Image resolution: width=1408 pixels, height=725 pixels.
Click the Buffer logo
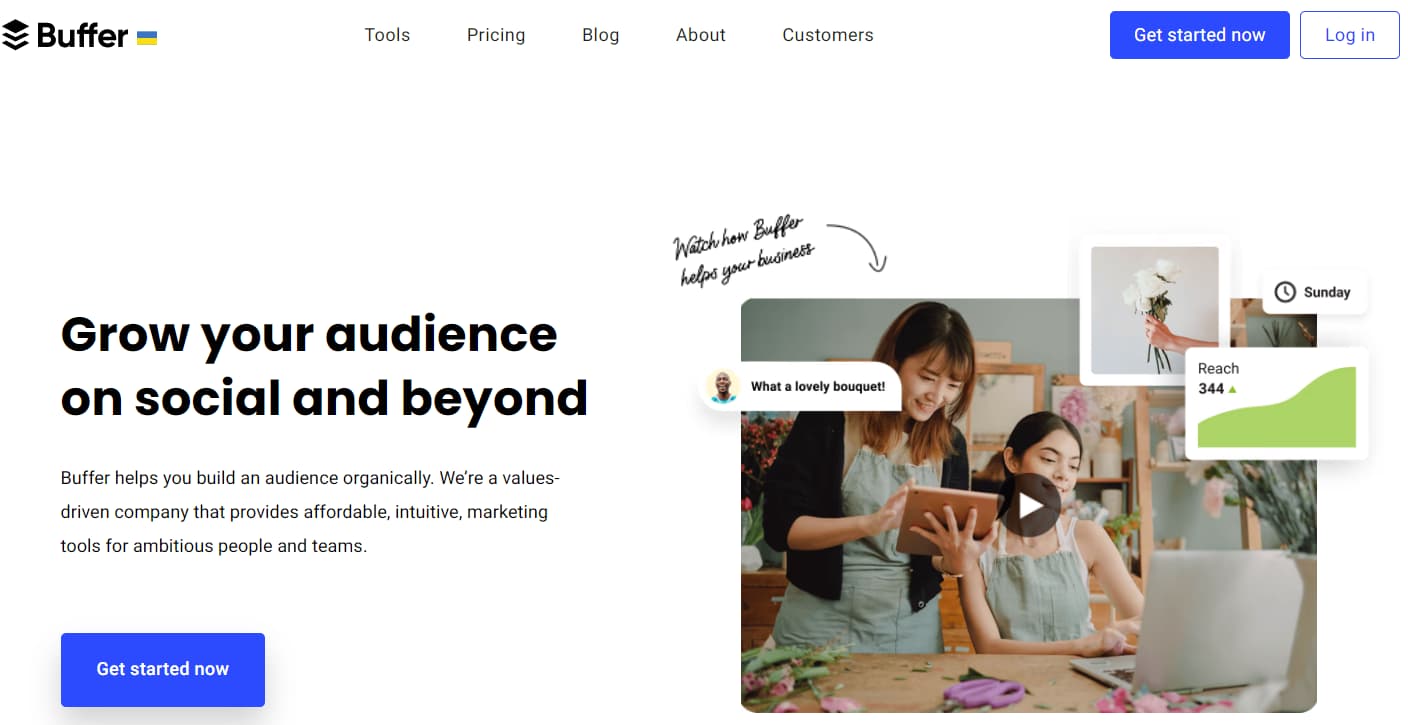[x=65, y=35]
